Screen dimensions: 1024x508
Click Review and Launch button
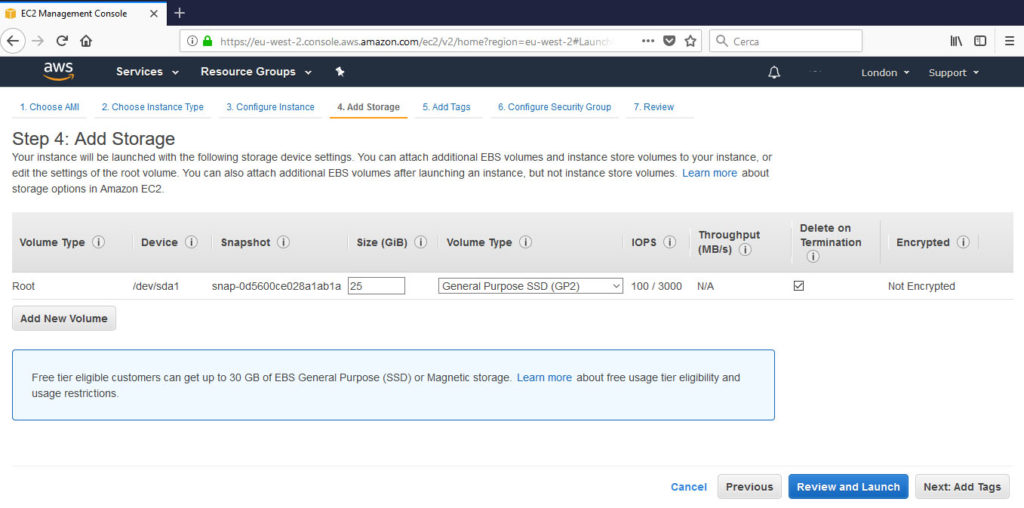click(x=848, y=486)
